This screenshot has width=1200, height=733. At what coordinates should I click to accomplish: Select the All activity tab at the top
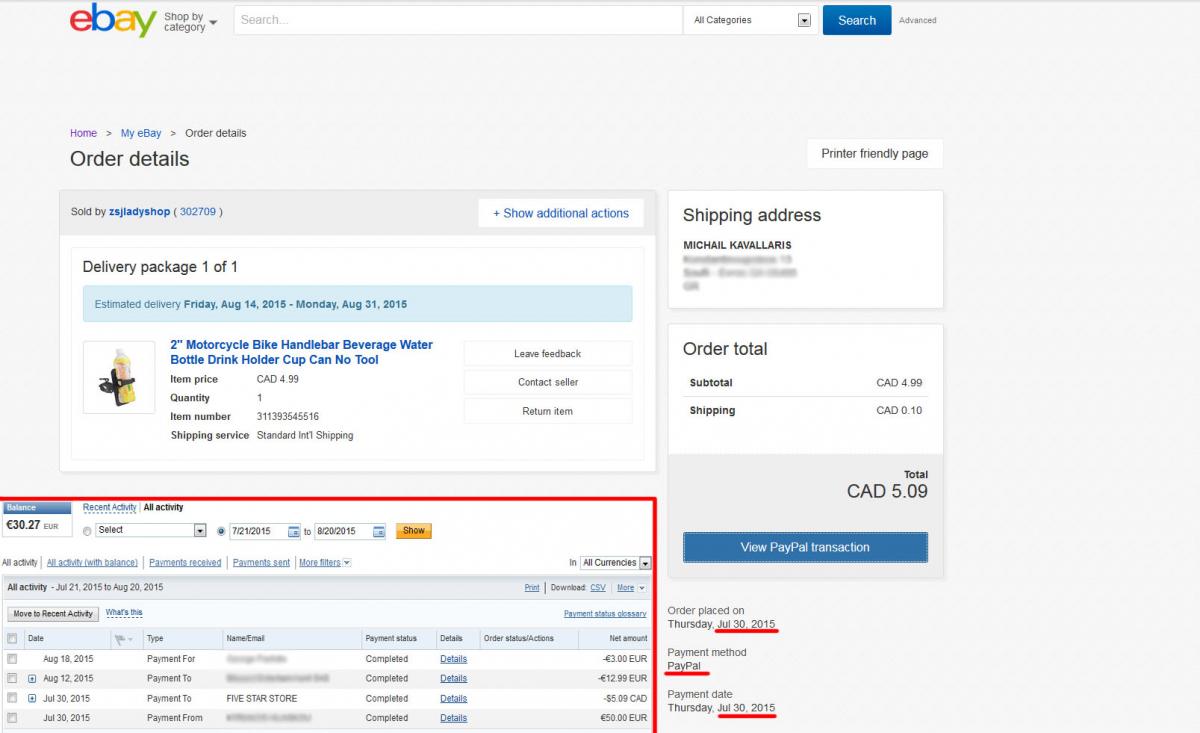pyautogui.click(x=164, y=508)
